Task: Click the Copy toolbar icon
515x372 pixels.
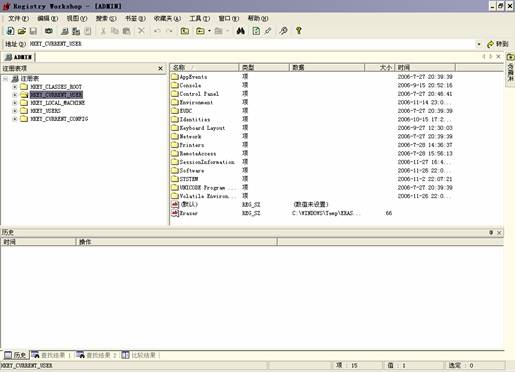Action: 115,31
